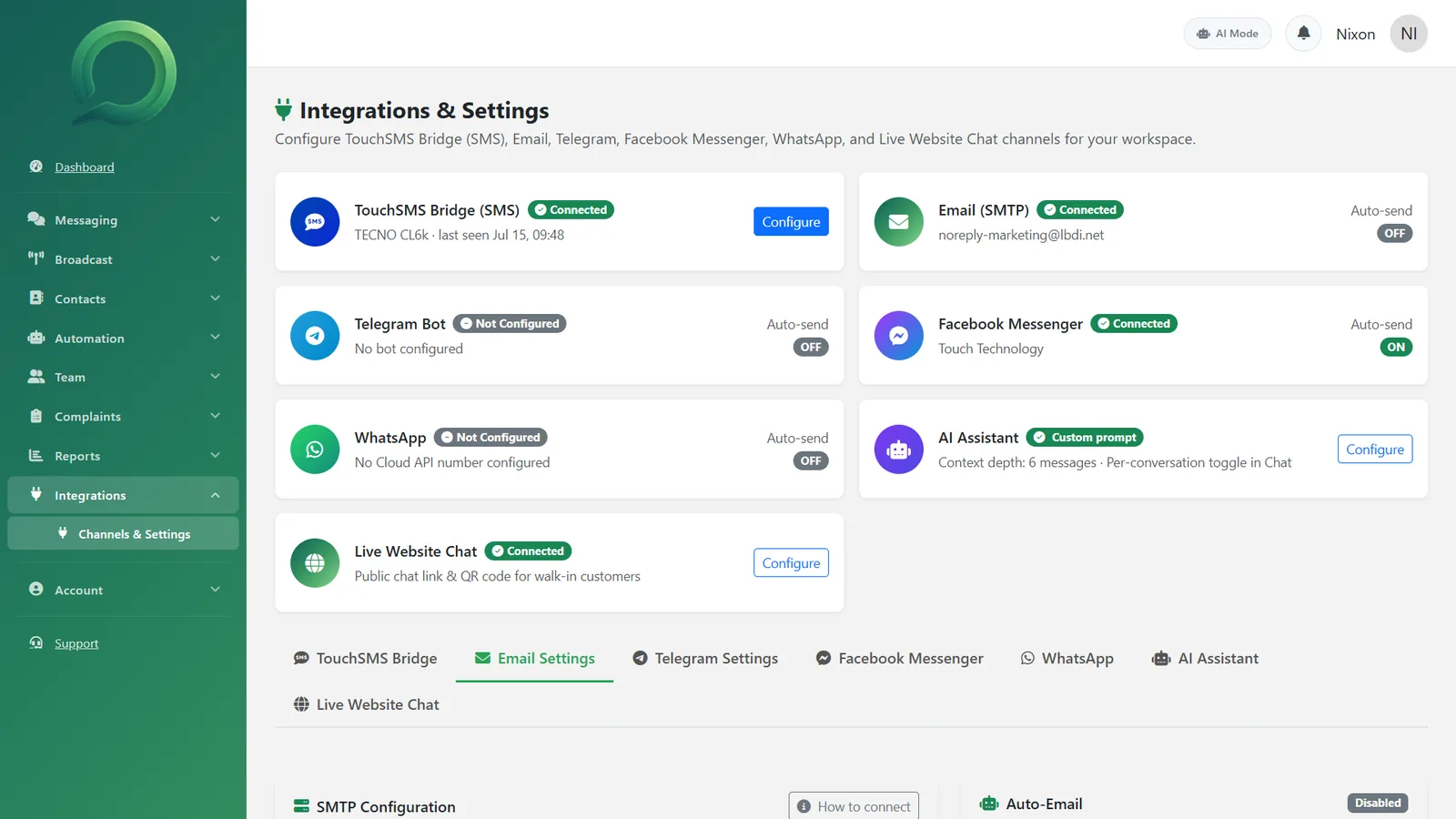Image resolution: width=1456 pixels, height=819 pixels.
Task: Click the NI user avatar
Action: (x=1409, y=34)
